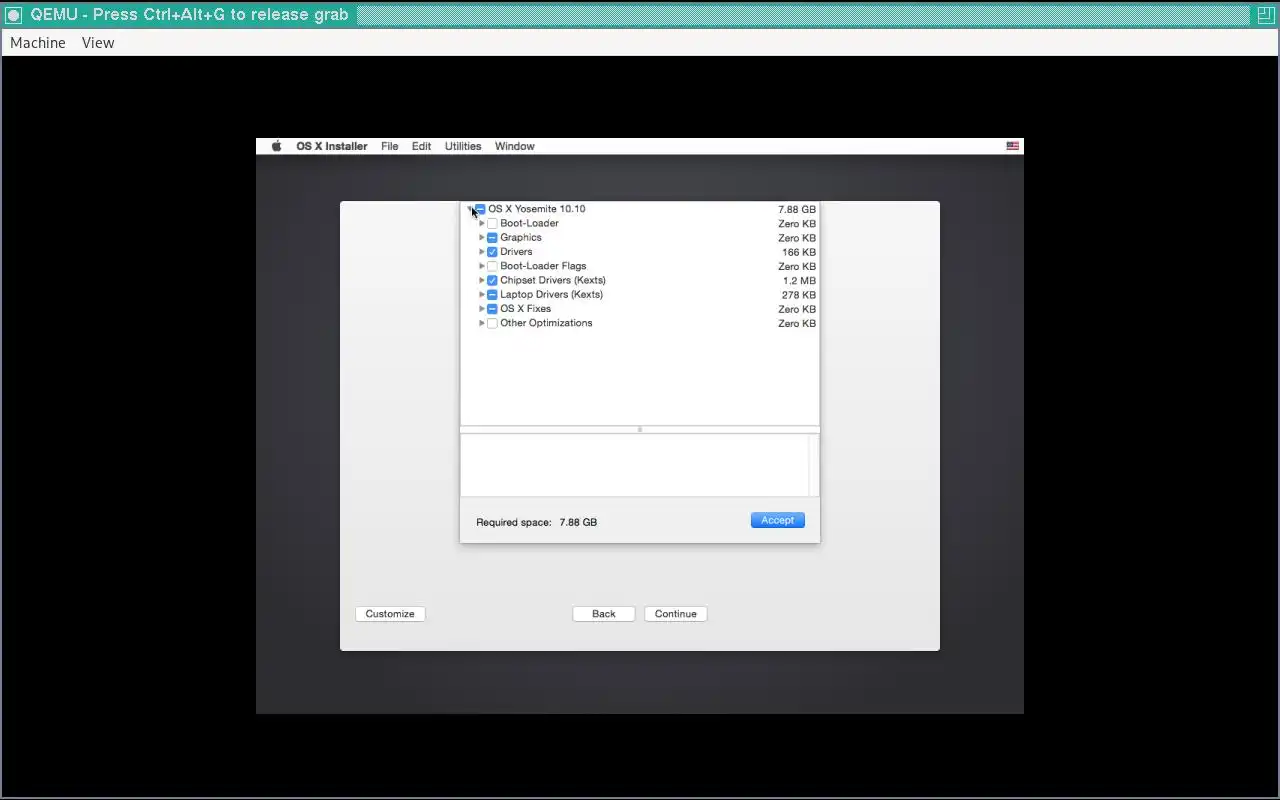This screenshot has height=800, width=1280.
Task: Enable the Boot-Loader Flags checkbox
Action: (492, 266)
